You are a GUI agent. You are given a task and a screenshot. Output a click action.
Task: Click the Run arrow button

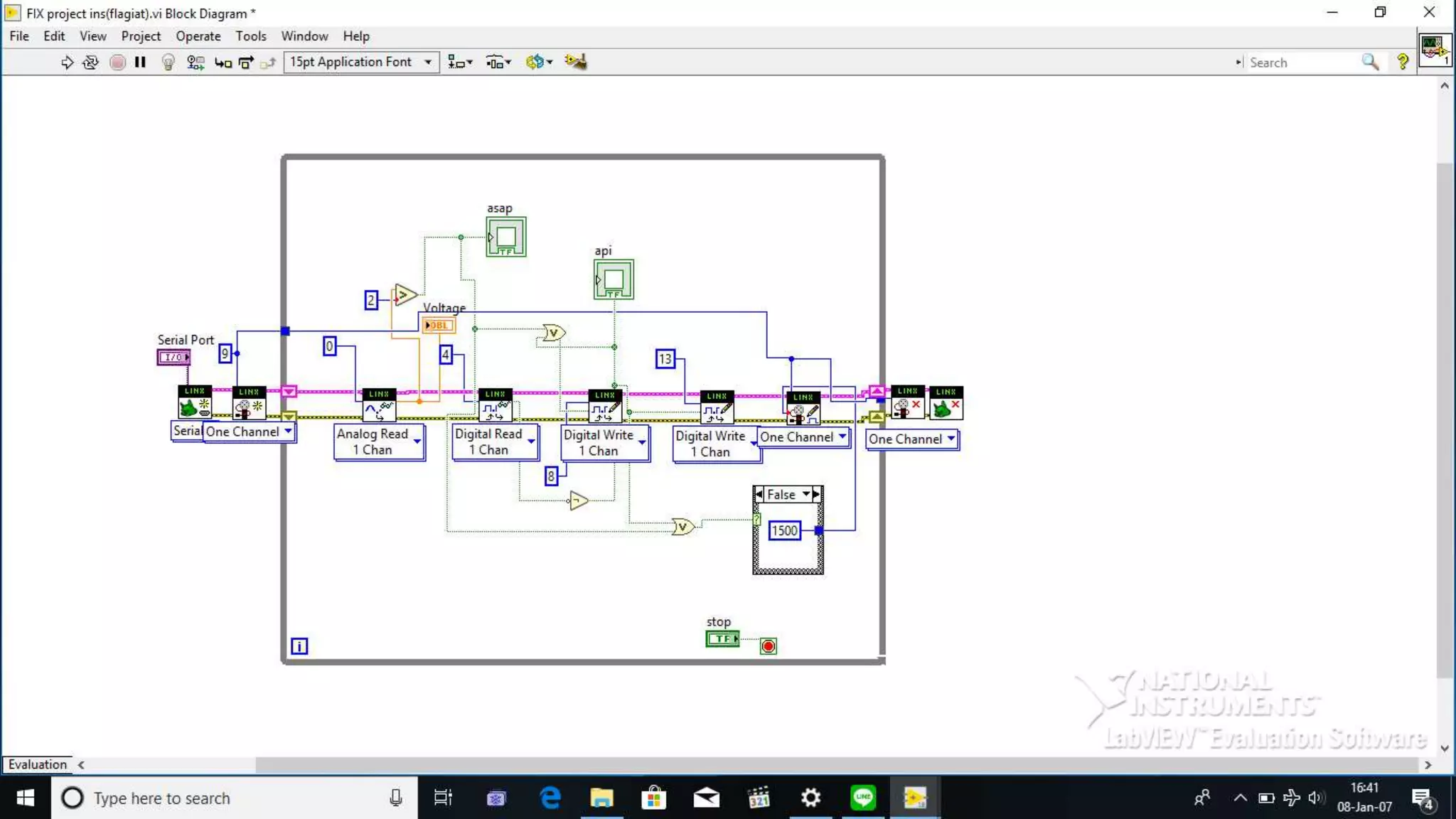point(67,63)
